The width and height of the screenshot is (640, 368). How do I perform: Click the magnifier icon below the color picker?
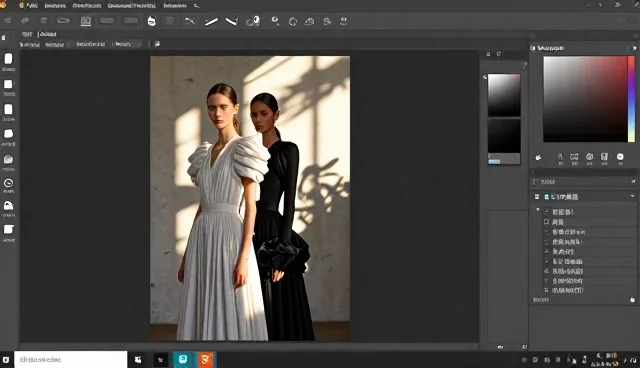click(x=560, y=157)
